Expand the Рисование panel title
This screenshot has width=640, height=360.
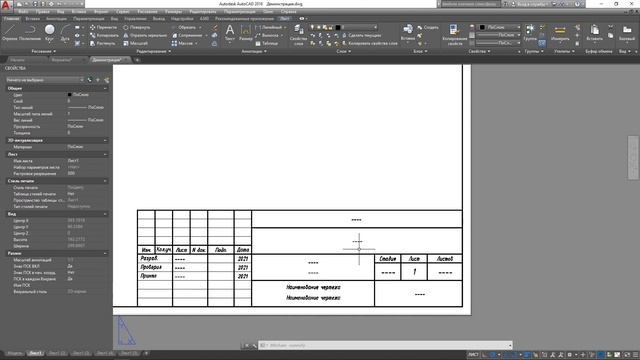tap(43, 51)
